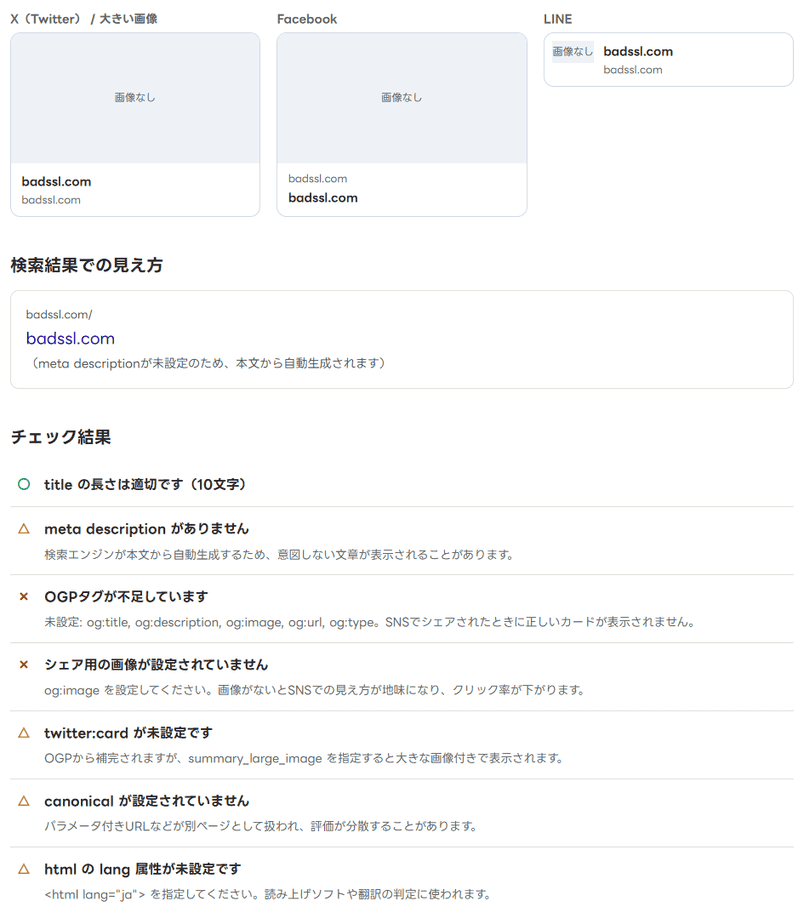Click the gray badssl.com domain in Facebook card

[318, 179]
